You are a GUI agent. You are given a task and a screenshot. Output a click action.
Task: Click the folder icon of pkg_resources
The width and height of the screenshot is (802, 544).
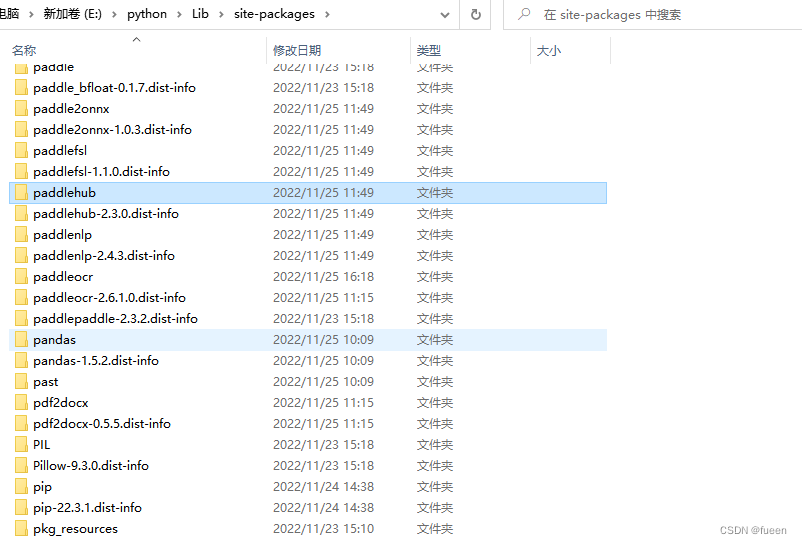(21, 528)
